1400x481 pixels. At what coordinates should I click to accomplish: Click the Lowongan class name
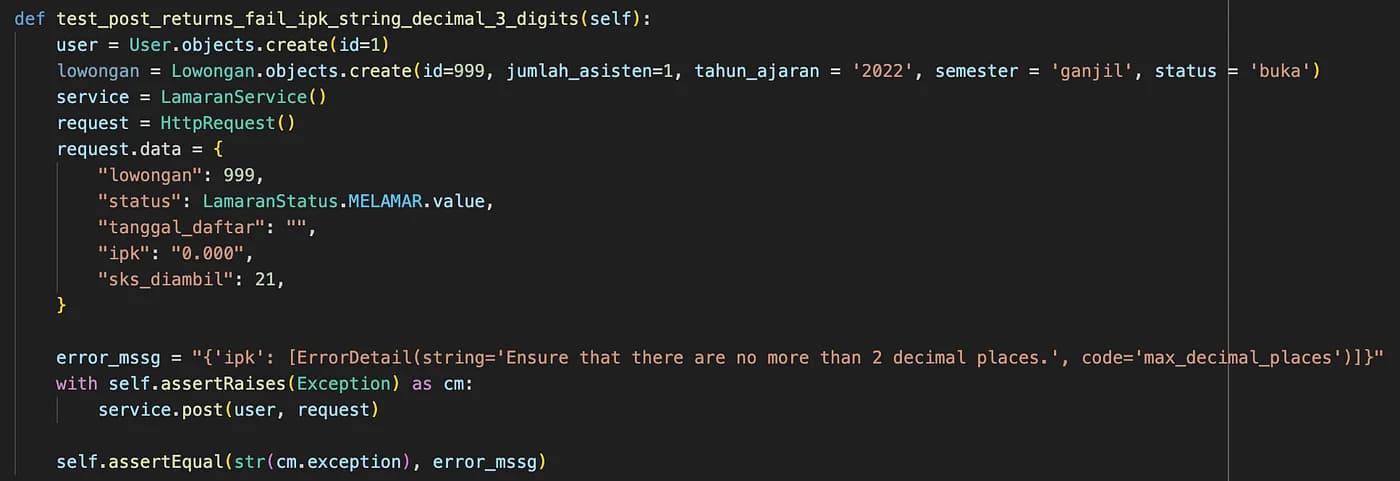coord(207,71)
